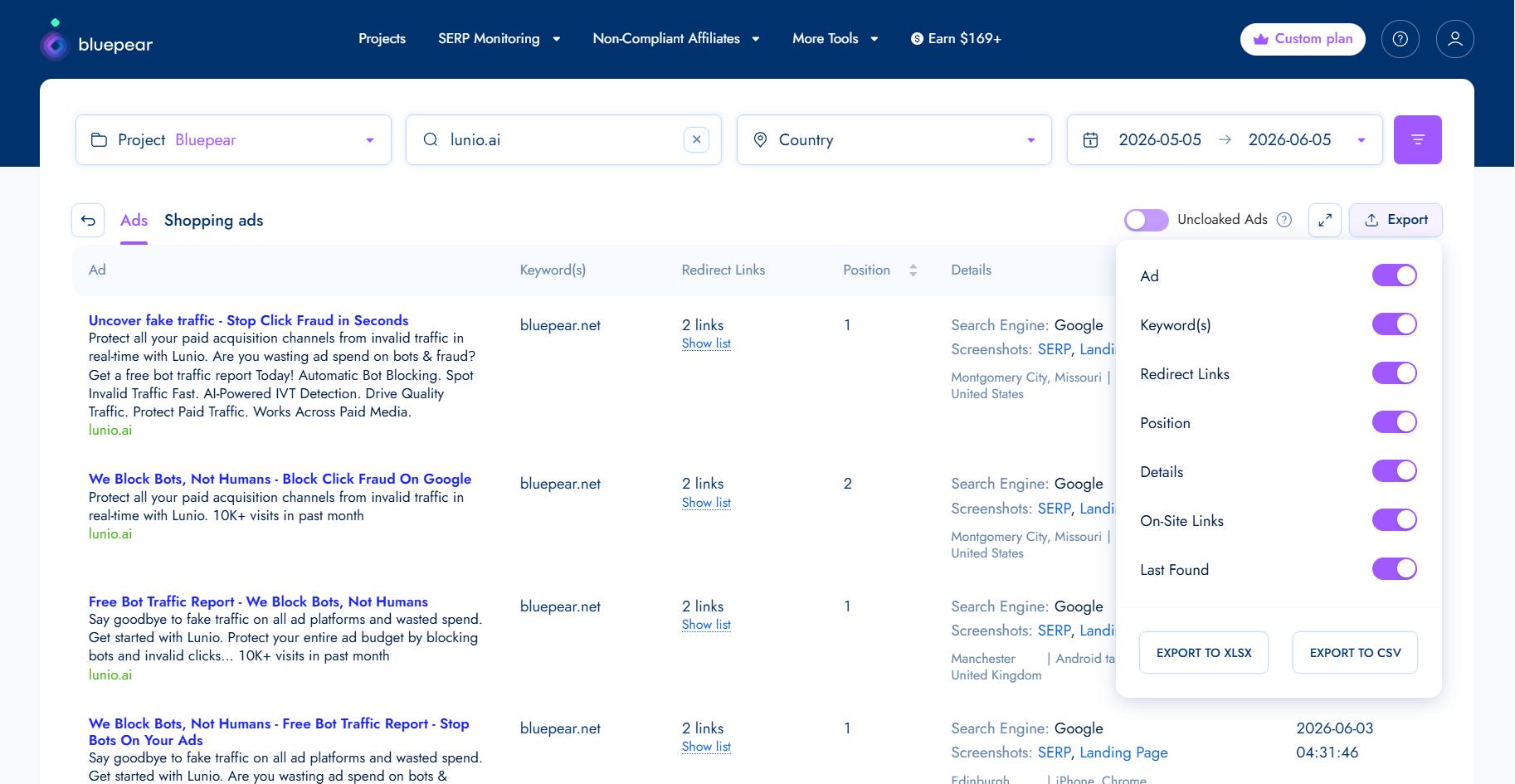Click the 2026-05-05 start date
The image size is (1515, 784).
point(1160,140)
